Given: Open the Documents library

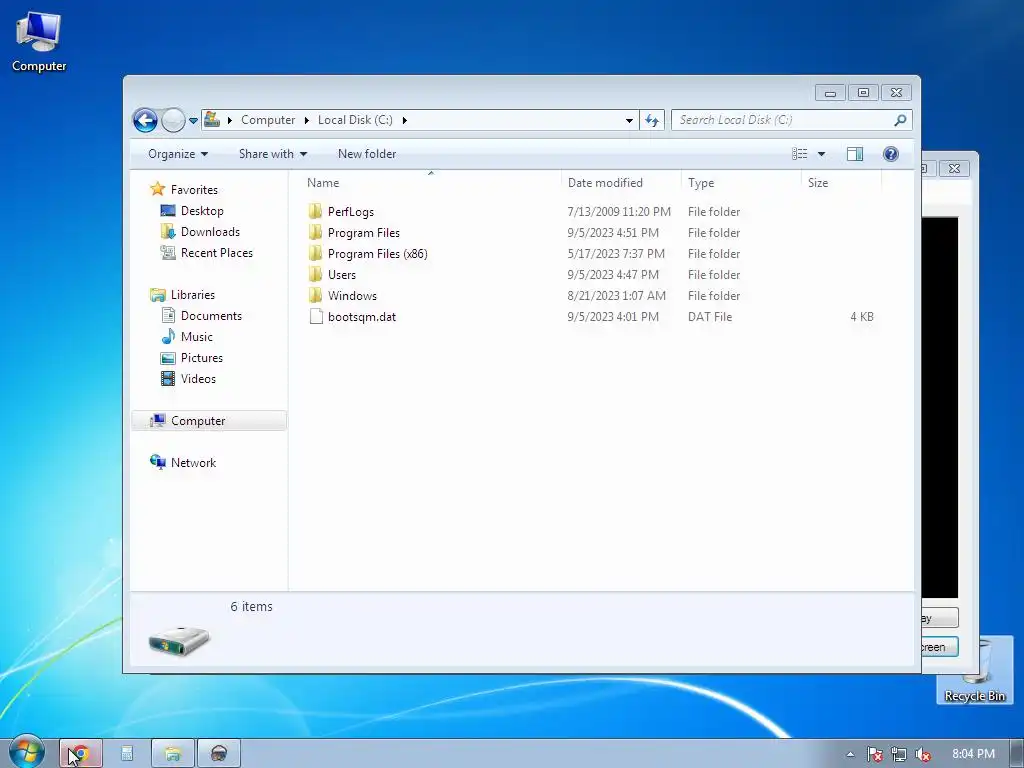Looking at the screenshot, I should 211,316.
